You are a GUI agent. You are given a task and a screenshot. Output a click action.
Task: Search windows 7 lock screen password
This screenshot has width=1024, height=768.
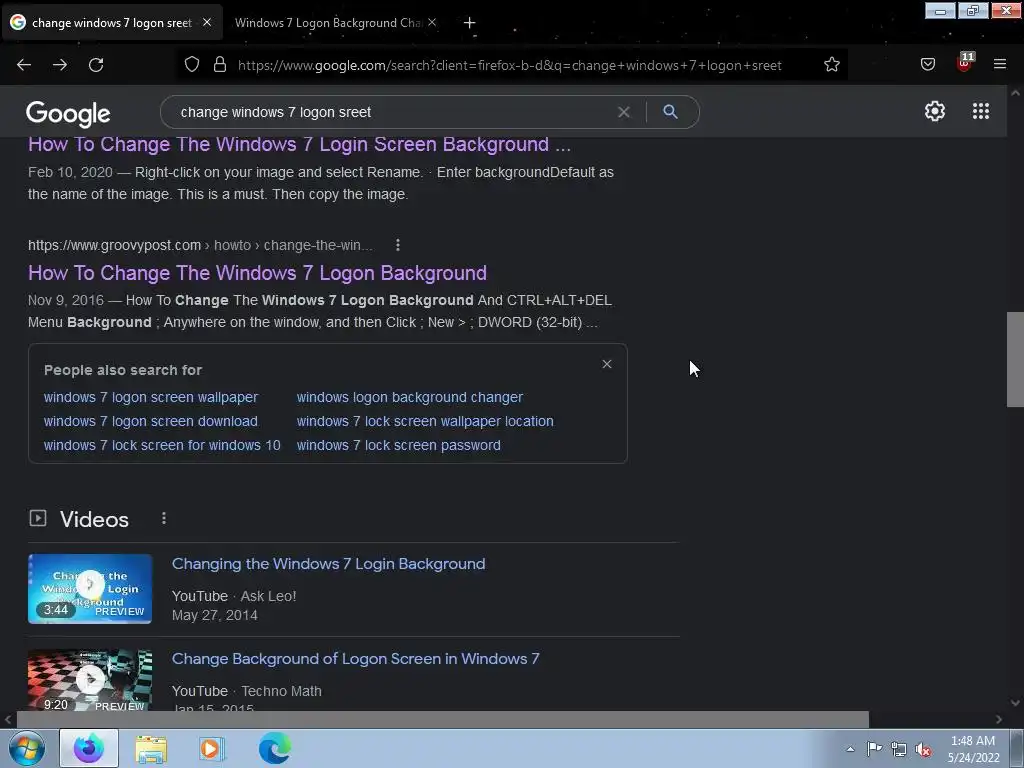click(398, 445)
